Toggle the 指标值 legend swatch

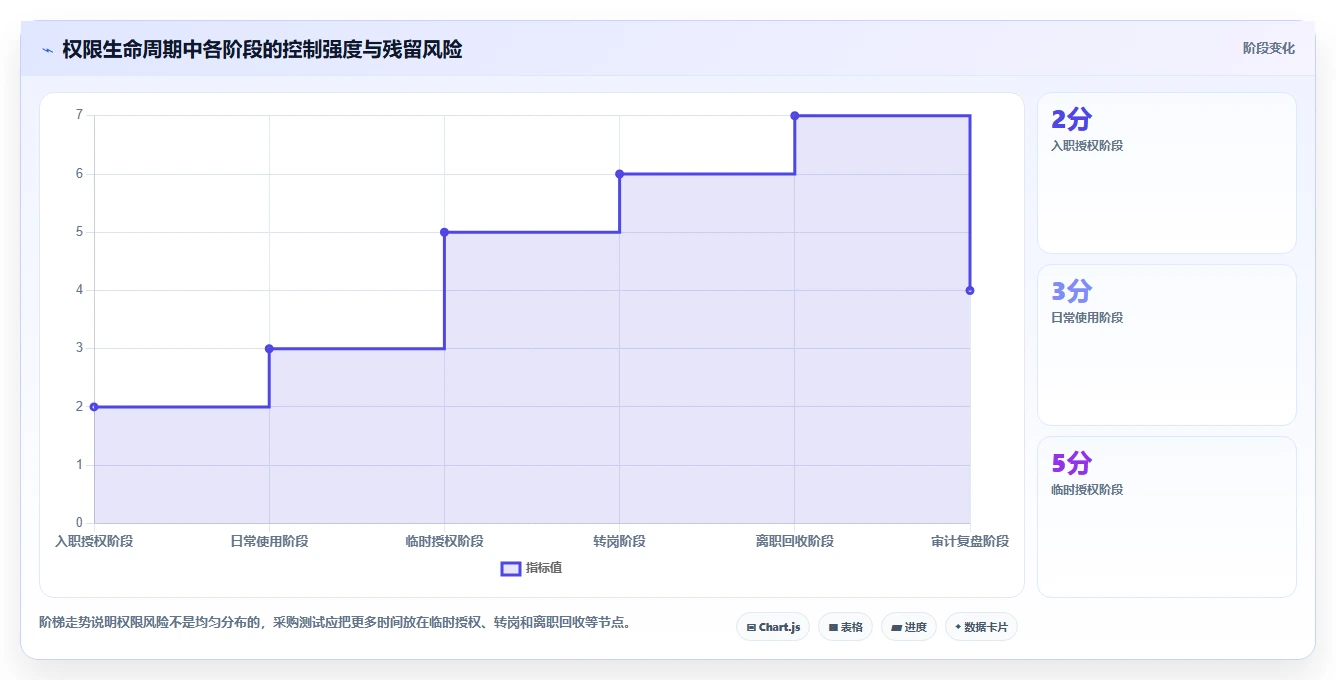(510, 568)
